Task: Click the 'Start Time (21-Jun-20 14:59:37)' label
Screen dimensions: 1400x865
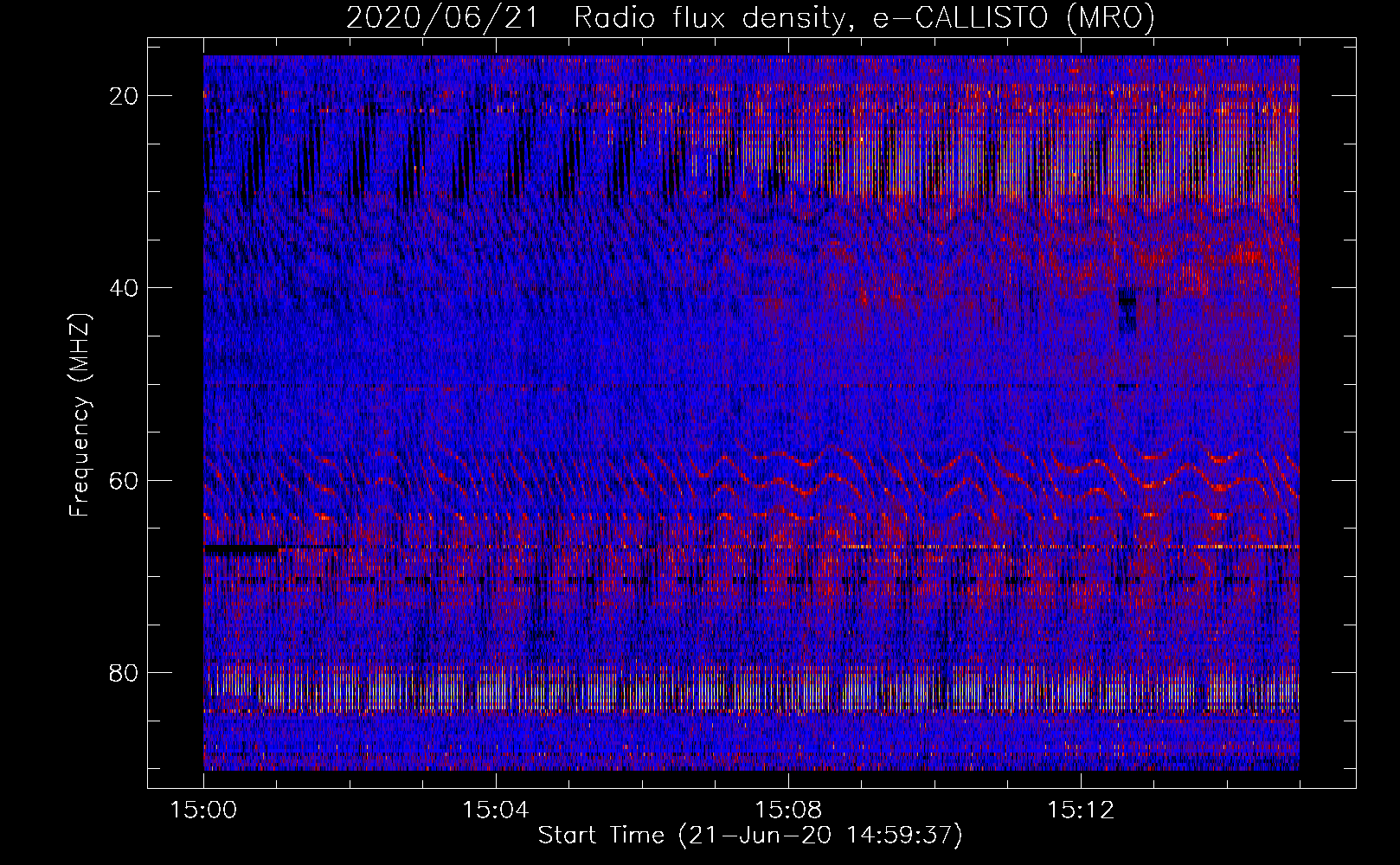Action: point(750,836)
